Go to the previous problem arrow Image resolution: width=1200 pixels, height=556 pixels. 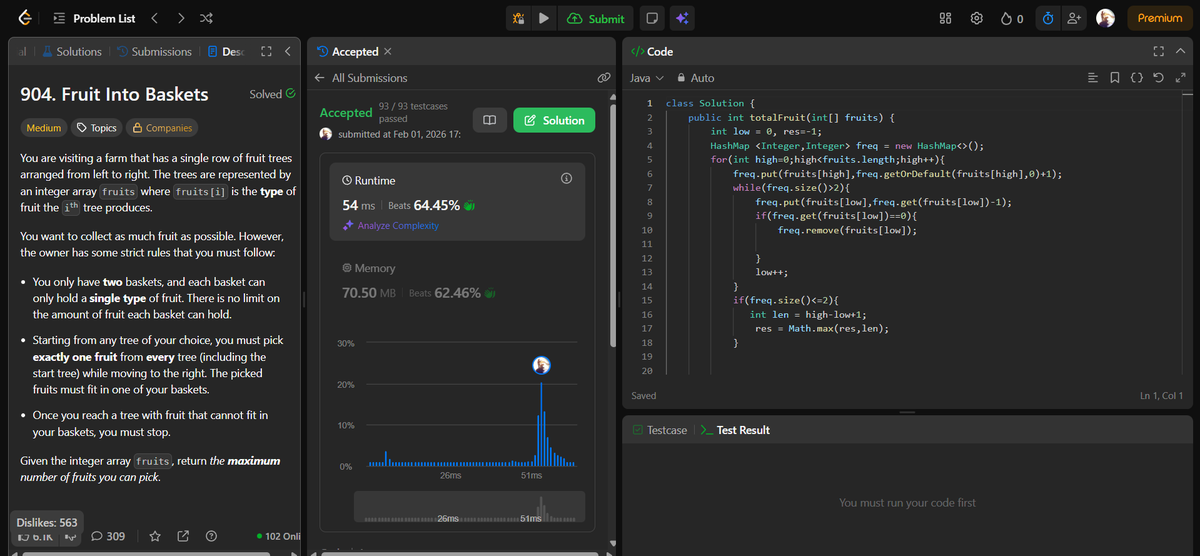coord(154,18)
